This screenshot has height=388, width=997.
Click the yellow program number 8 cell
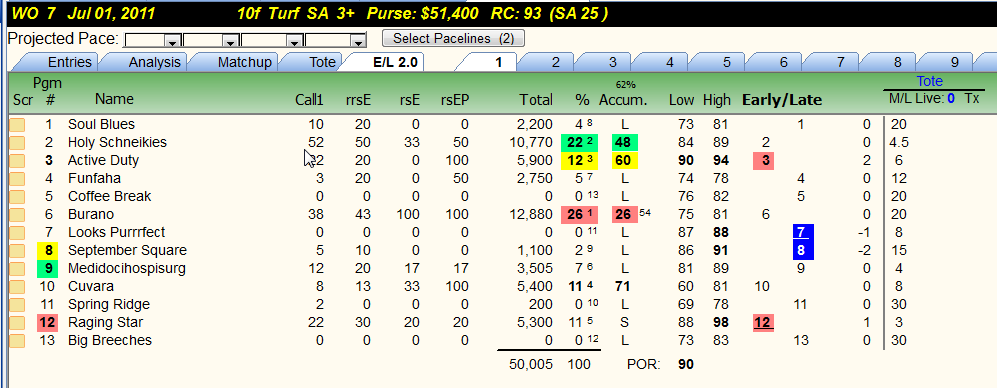click(x=48, y=251)
